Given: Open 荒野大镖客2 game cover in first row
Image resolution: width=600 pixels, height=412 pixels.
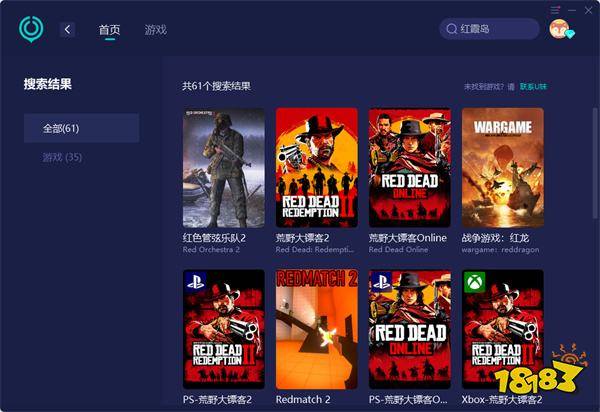Looking at the screenshot, I should 316,167.
